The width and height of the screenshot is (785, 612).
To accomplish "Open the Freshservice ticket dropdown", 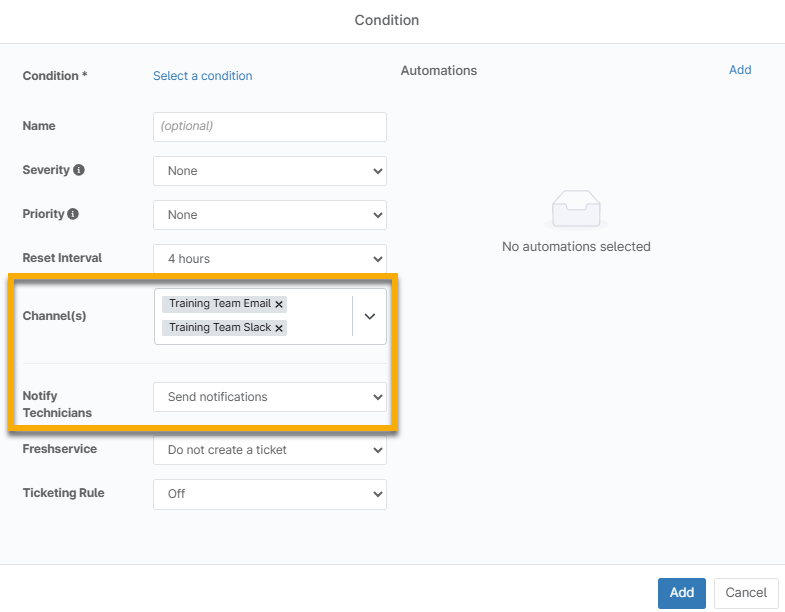I will (x=269, y=450).
